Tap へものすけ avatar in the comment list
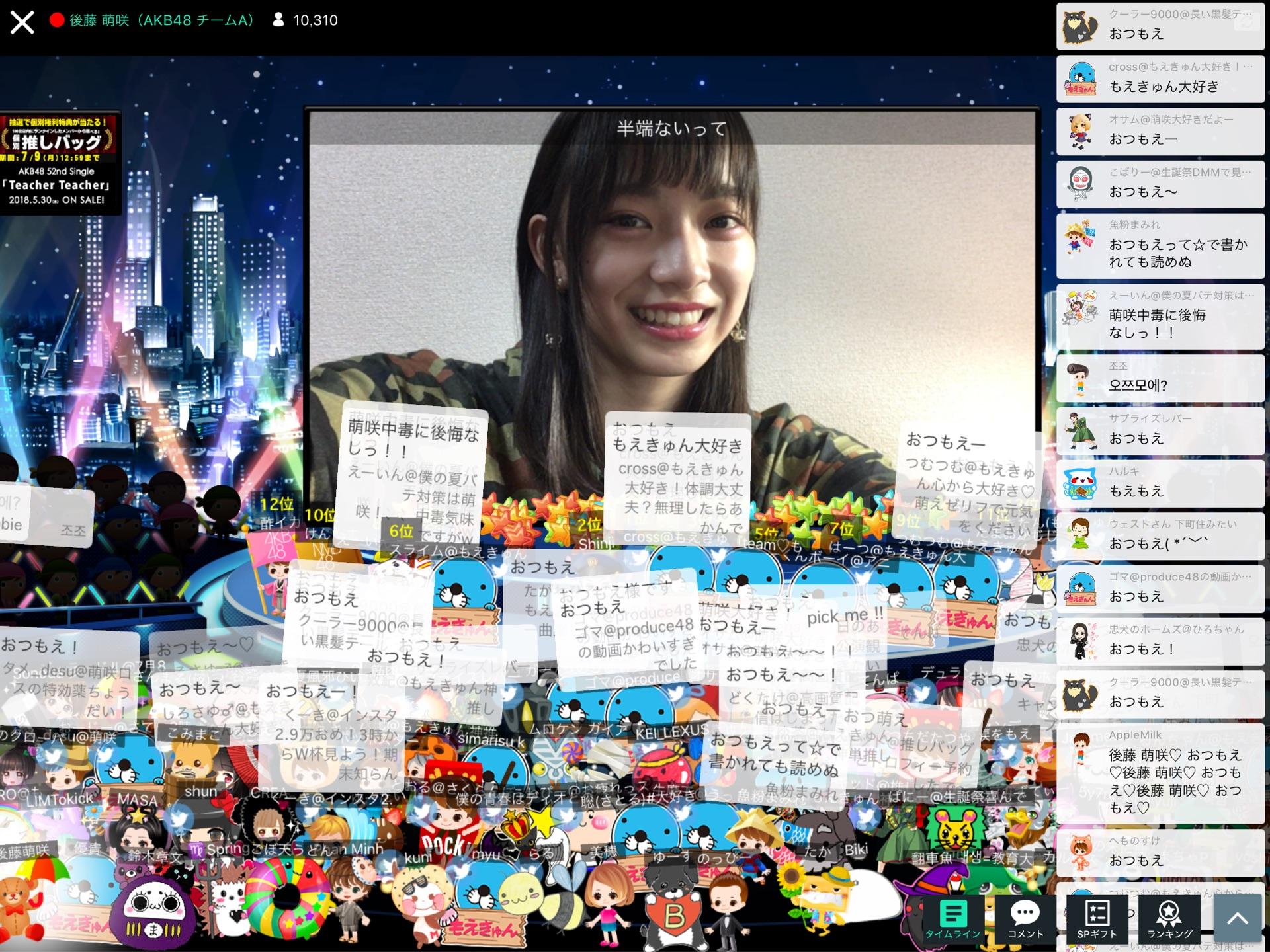1270x952 pixels. click(x=1080, y=853)
